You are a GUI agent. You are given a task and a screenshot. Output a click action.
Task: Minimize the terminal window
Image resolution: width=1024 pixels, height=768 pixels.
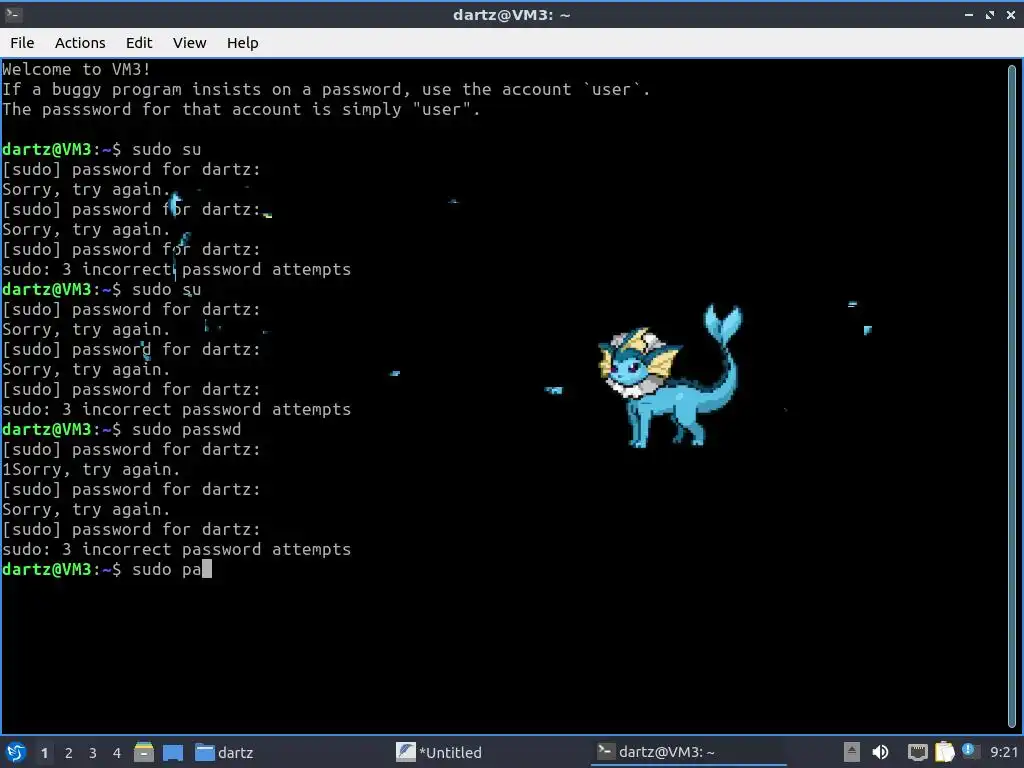(x=969, y=14)
